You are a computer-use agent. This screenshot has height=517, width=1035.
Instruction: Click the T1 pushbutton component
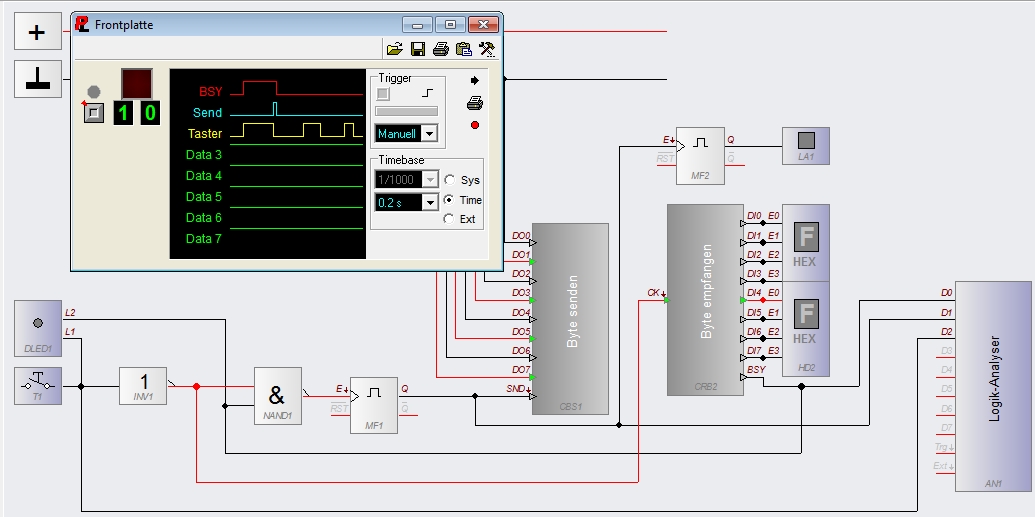(38, 386)
